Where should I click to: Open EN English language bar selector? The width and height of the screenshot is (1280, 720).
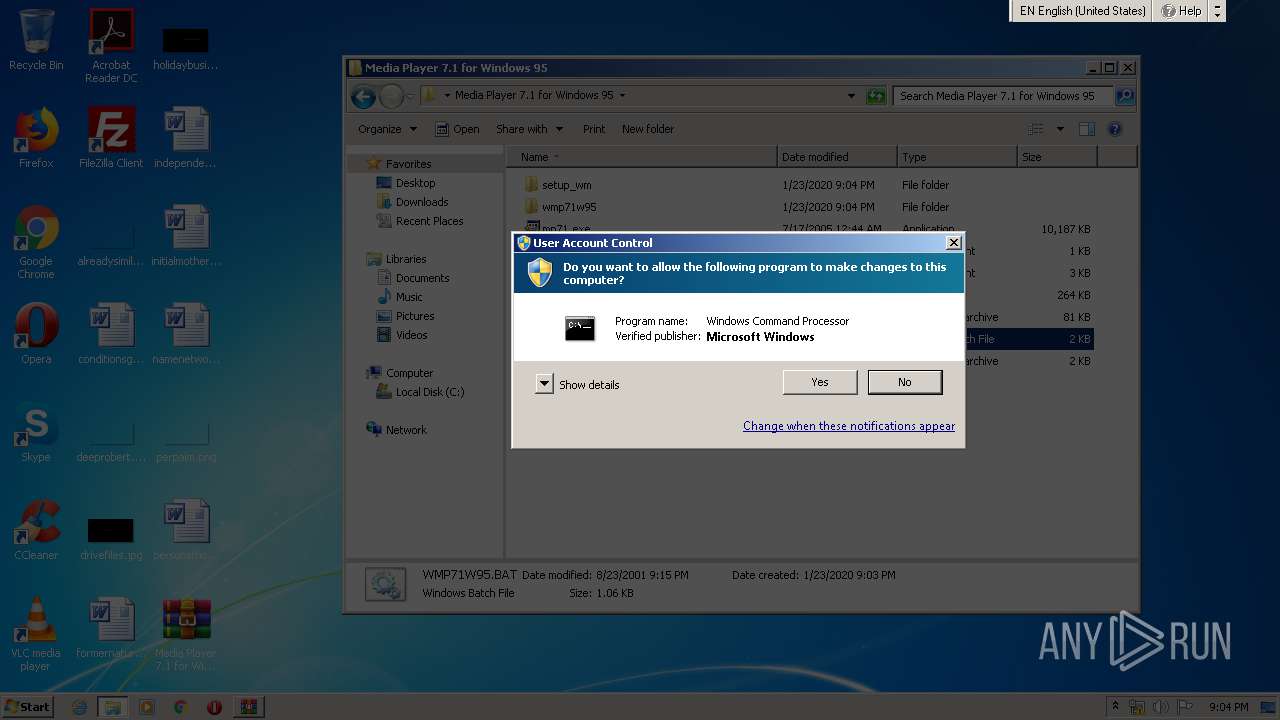coord(1082,11)
